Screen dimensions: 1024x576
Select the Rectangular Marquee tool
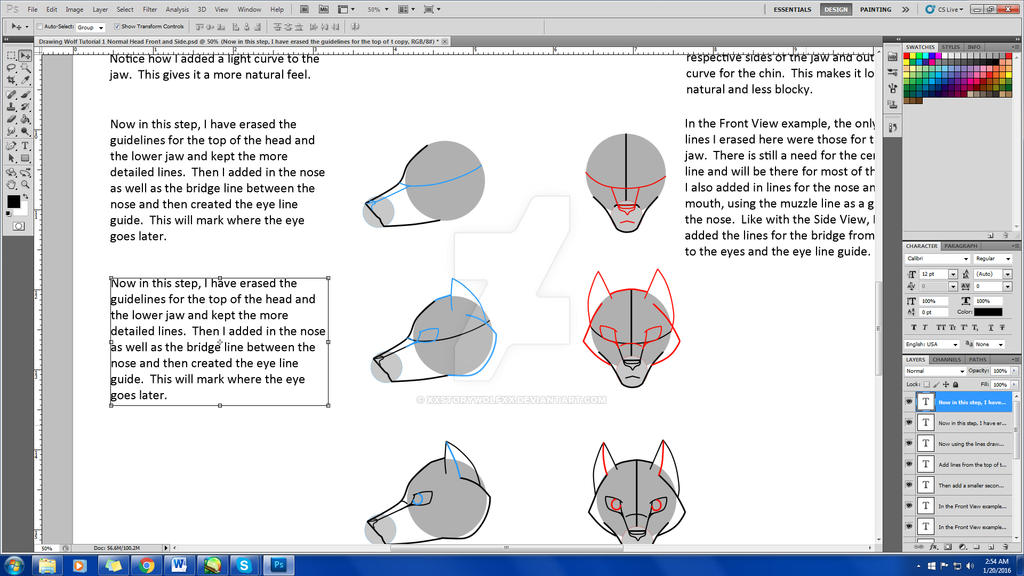[11, 56]
